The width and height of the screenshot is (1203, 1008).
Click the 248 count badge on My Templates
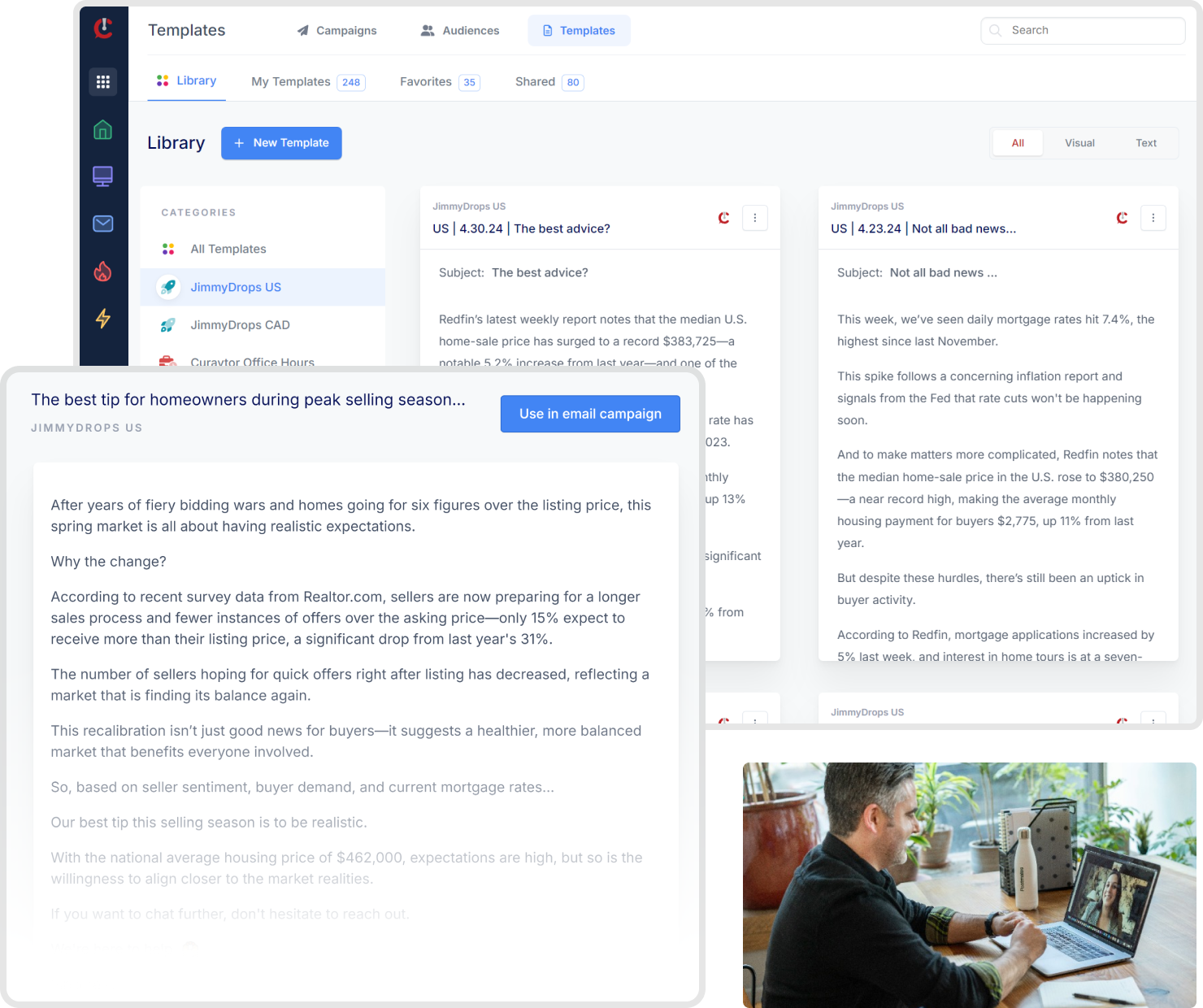351,82
